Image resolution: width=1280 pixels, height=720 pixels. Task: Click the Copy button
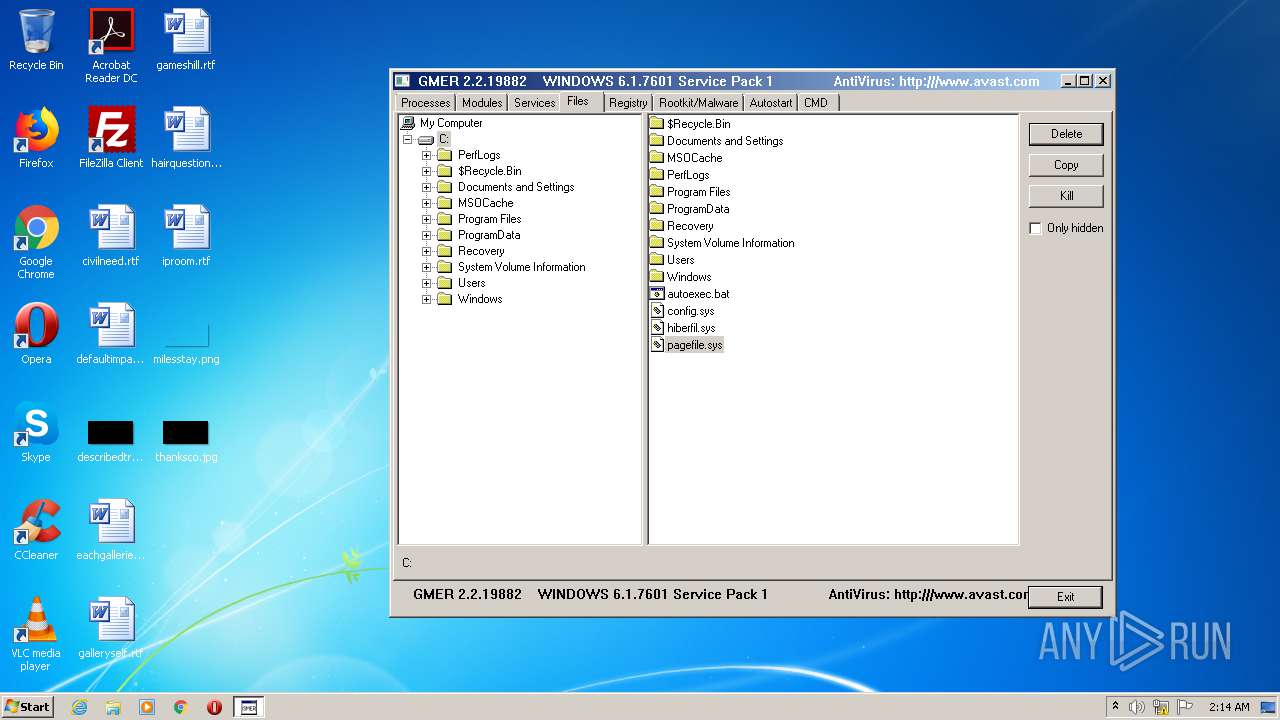click(x=1066, y=165)
